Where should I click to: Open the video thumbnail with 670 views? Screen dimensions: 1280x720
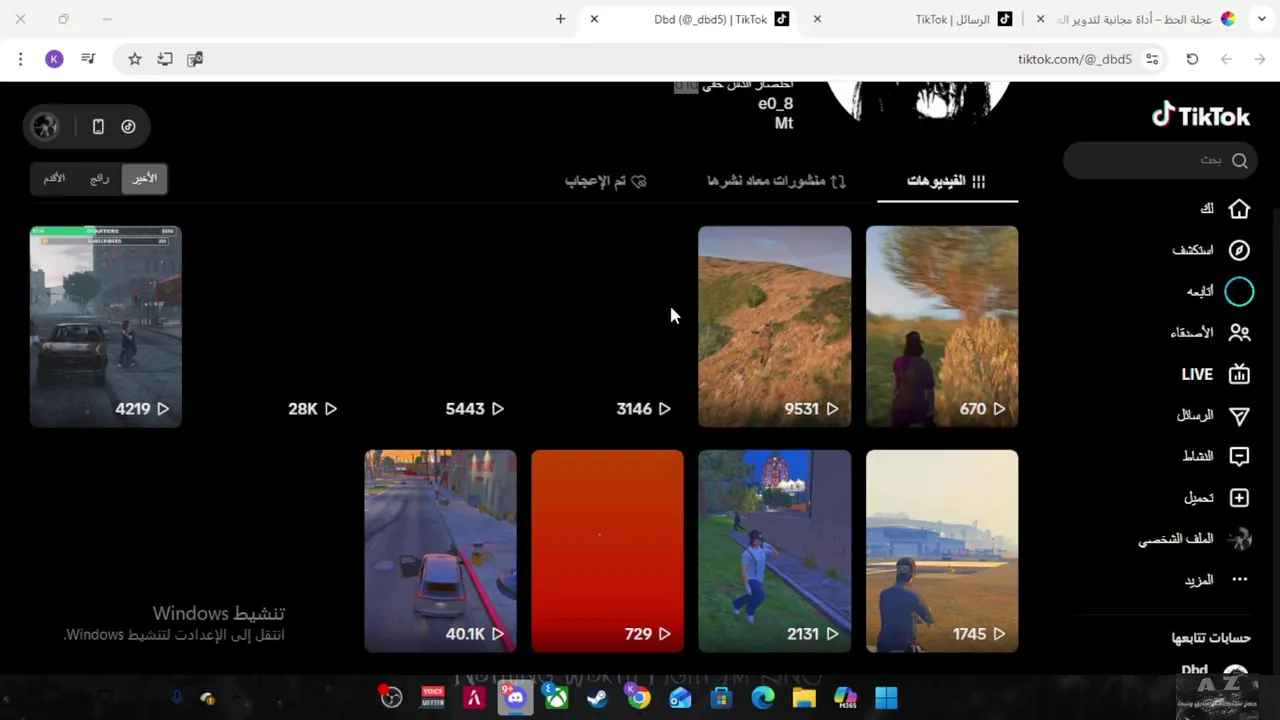click(942, 326)
